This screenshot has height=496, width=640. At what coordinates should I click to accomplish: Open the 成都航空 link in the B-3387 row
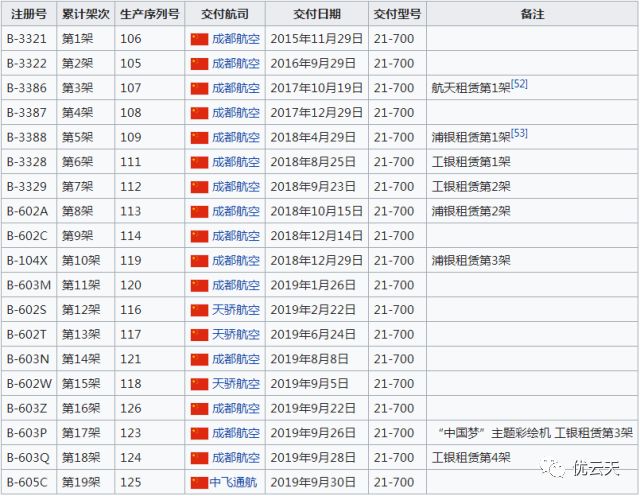235,113
